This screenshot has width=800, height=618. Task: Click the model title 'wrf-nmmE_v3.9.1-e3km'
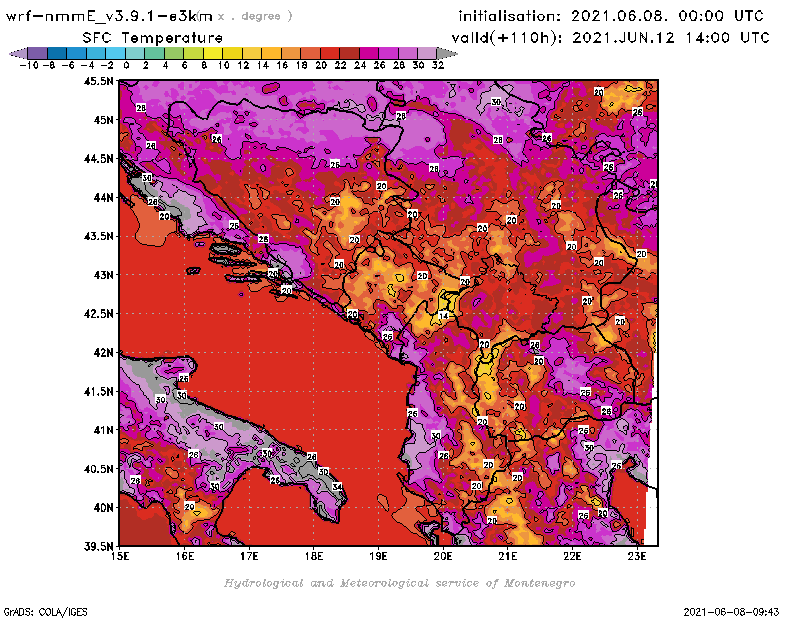pos(109,16)
